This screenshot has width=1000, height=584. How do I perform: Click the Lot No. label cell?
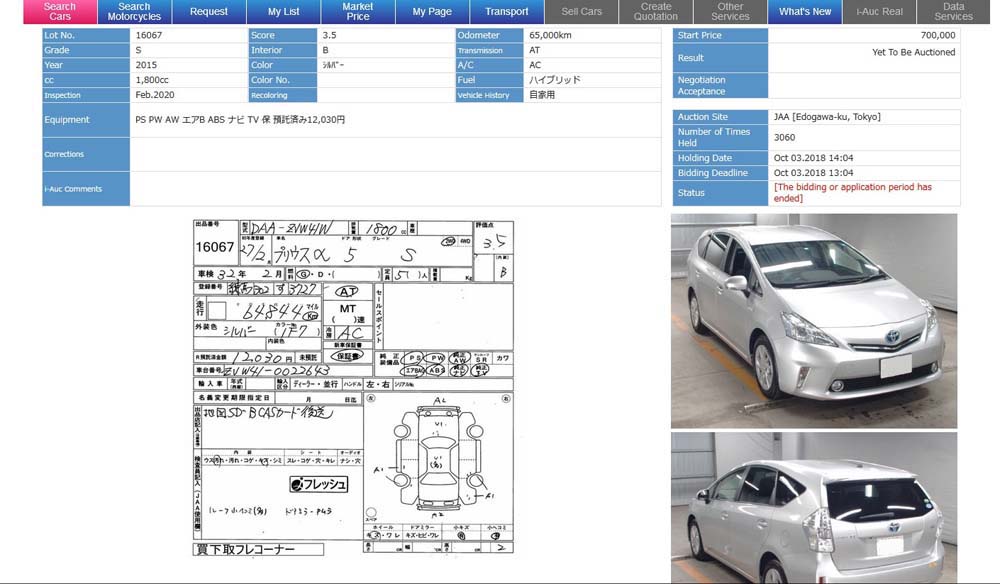(86, 35)
